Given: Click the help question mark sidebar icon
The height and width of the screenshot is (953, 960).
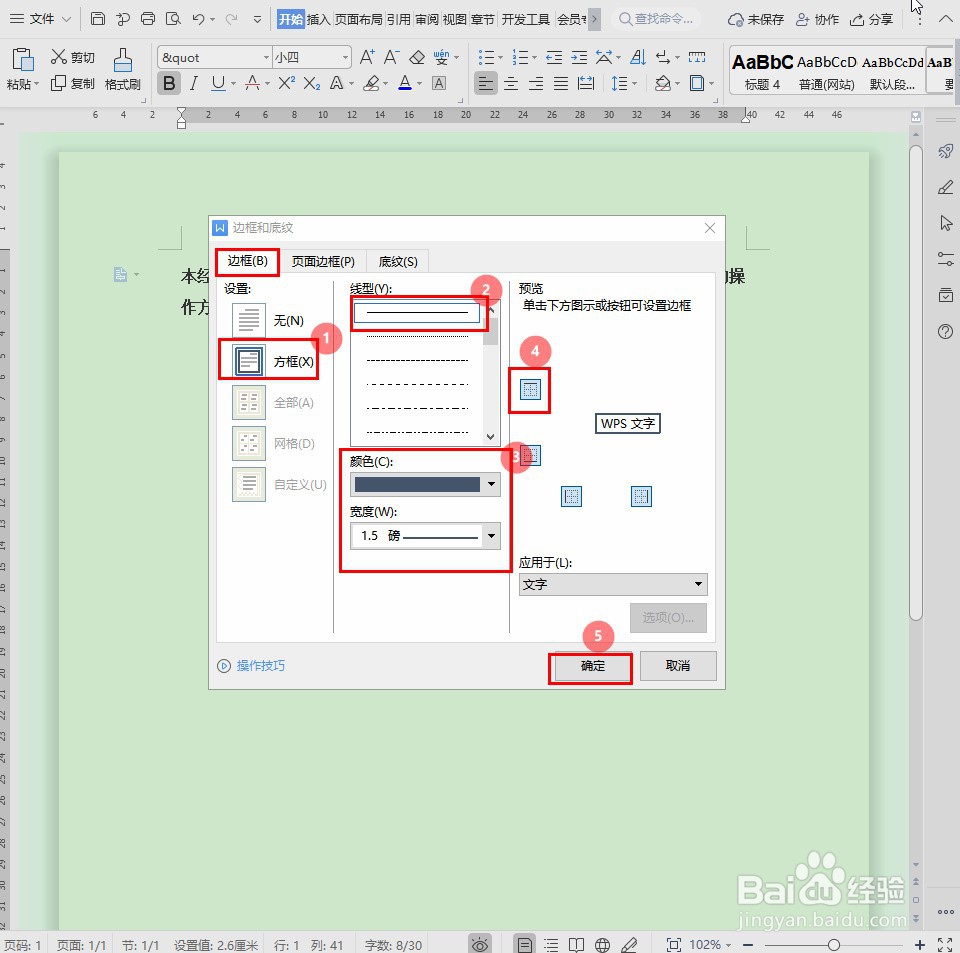Looking at the screenshot, I should (945, 331).
